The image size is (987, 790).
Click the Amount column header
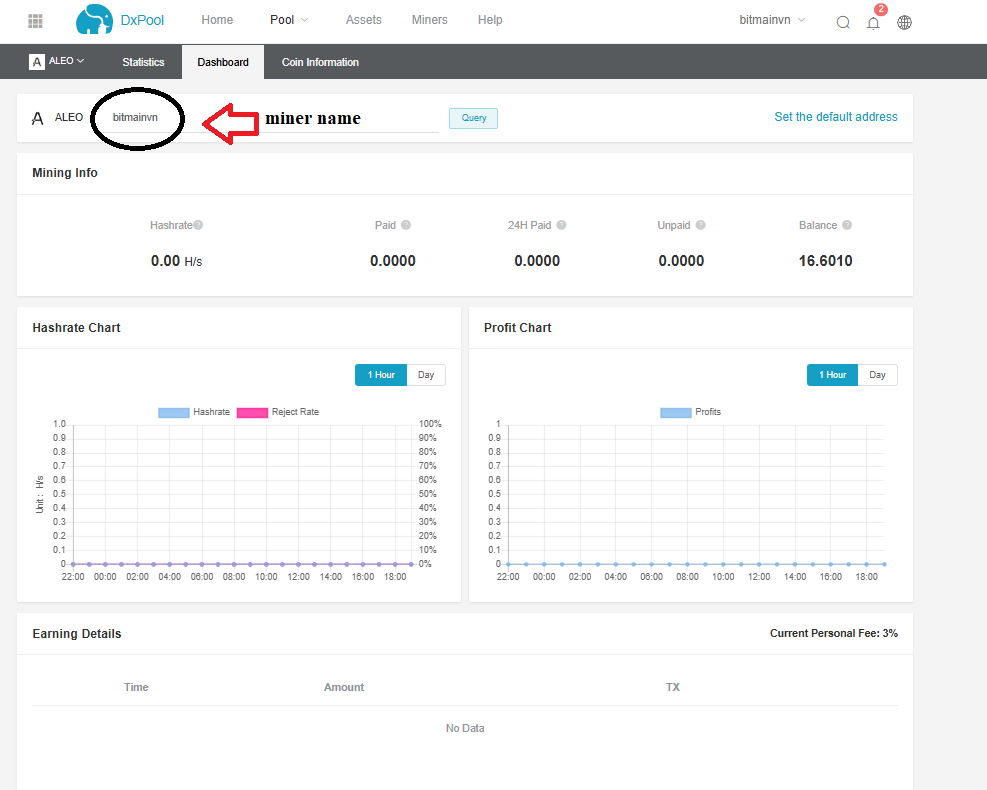pos(344,687)
